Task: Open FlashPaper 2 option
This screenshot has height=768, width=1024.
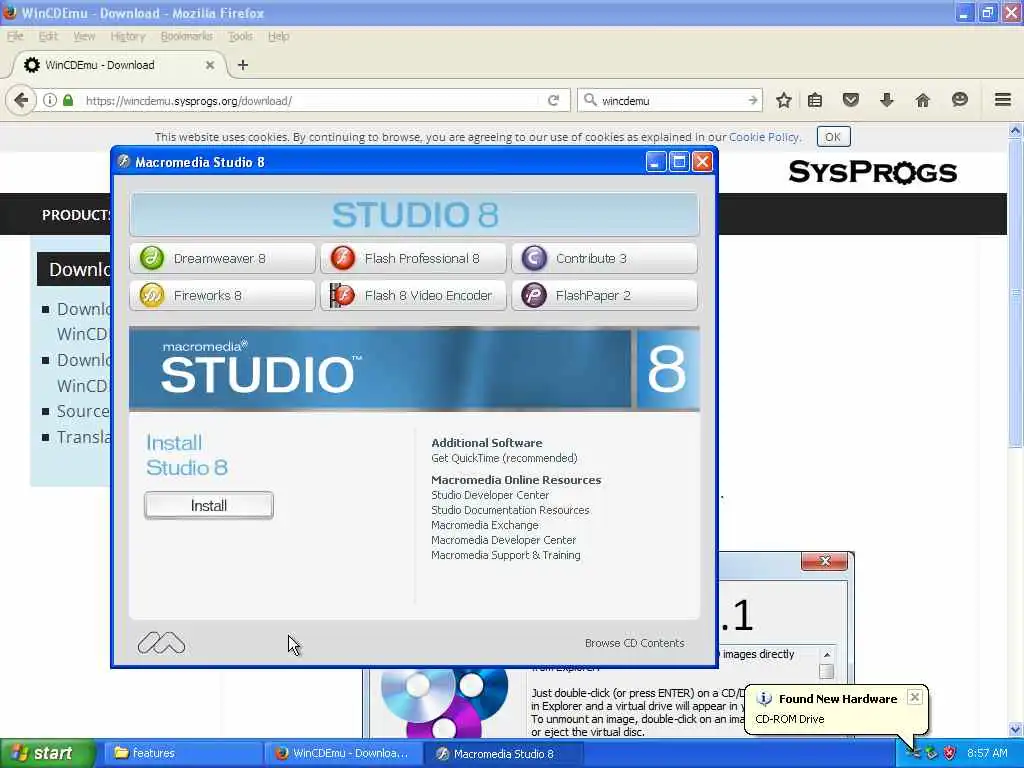Action: tap(605, 296)
